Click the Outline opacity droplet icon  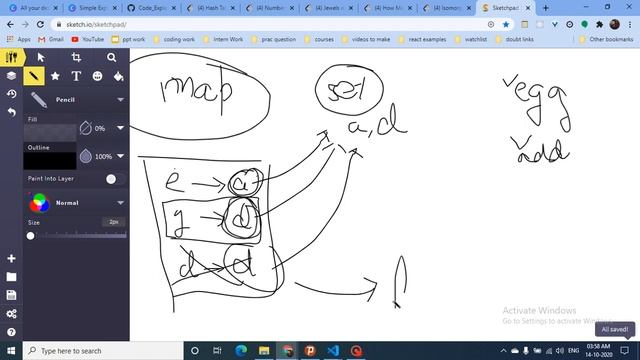[x=85, y=156]
